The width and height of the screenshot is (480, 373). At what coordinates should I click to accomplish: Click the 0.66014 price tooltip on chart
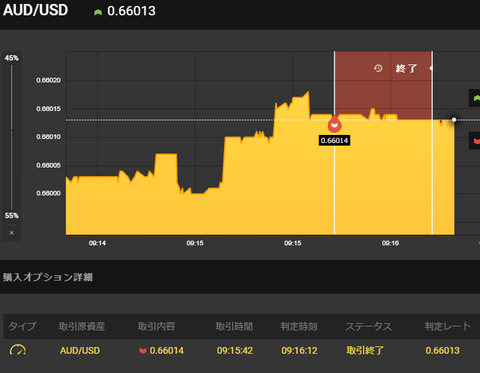click(334, 140)
